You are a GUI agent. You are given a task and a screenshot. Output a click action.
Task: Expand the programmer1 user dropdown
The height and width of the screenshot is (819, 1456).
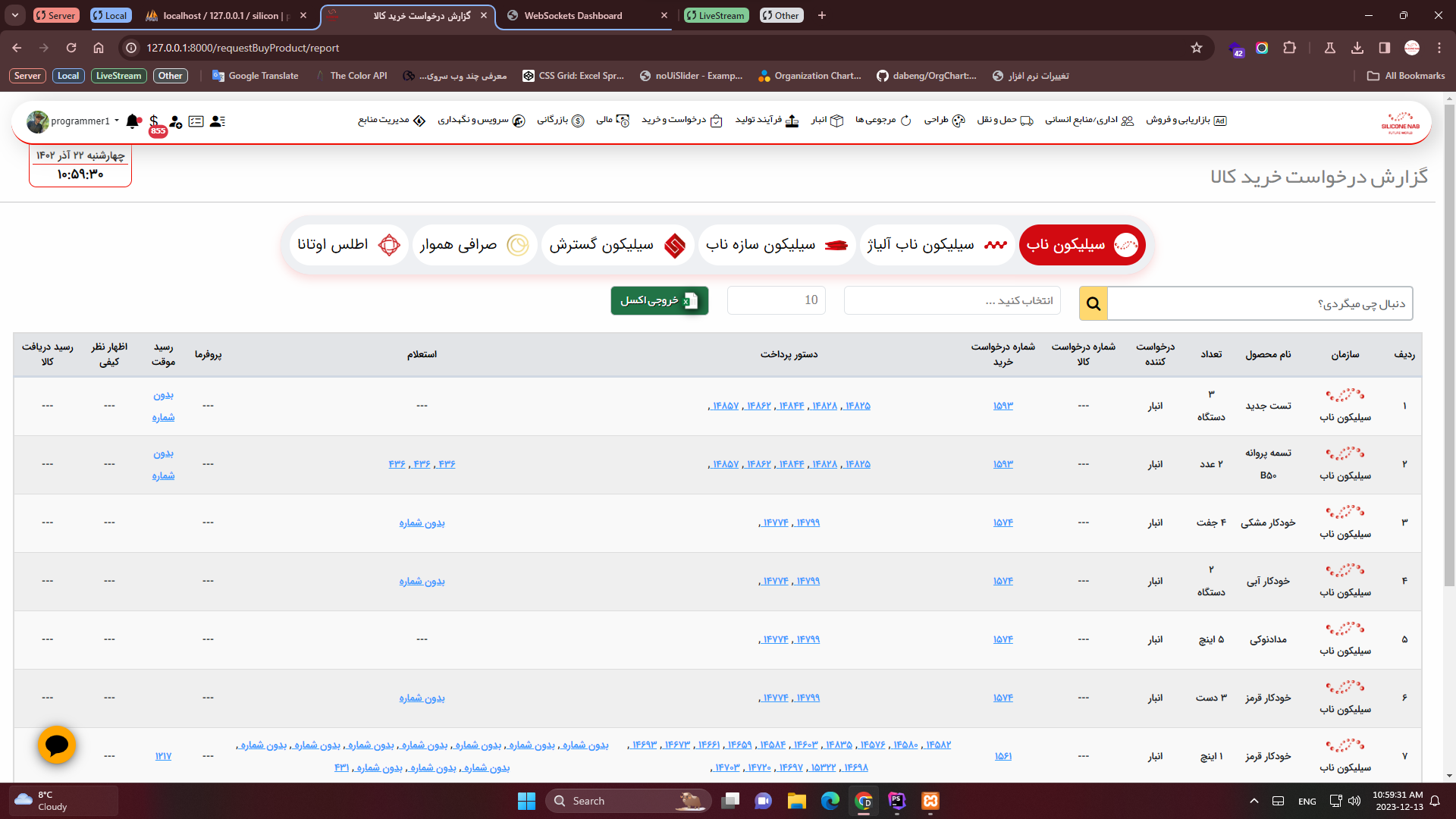point(116,121)
